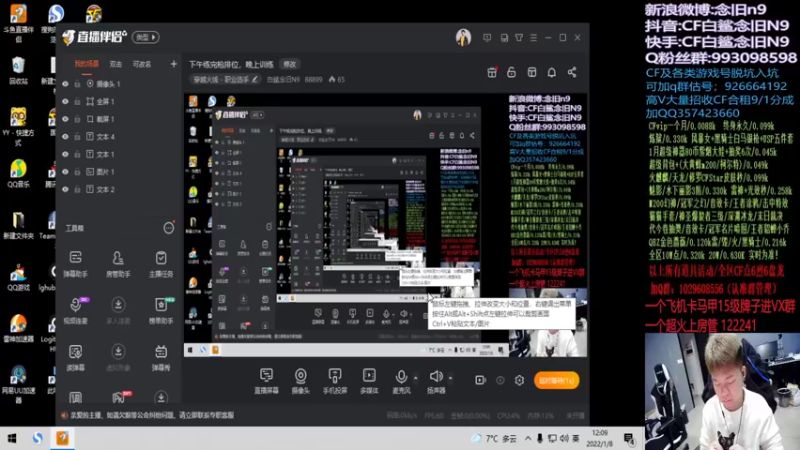800x450 pixels.
Task: Select the 图片 1 source row
Action: pos(118,172)
